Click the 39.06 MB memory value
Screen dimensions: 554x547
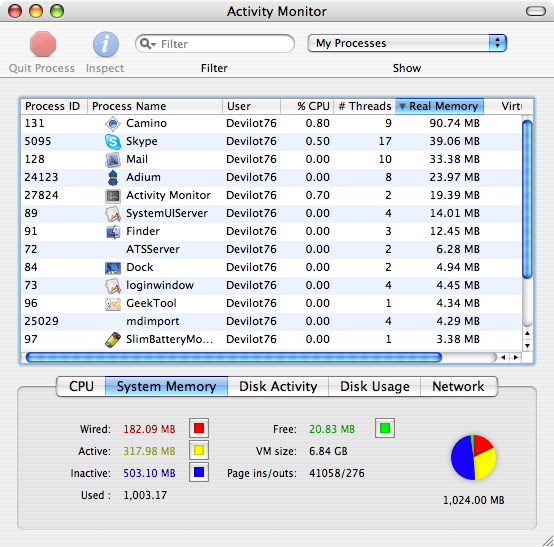click(x=454, y=141)
